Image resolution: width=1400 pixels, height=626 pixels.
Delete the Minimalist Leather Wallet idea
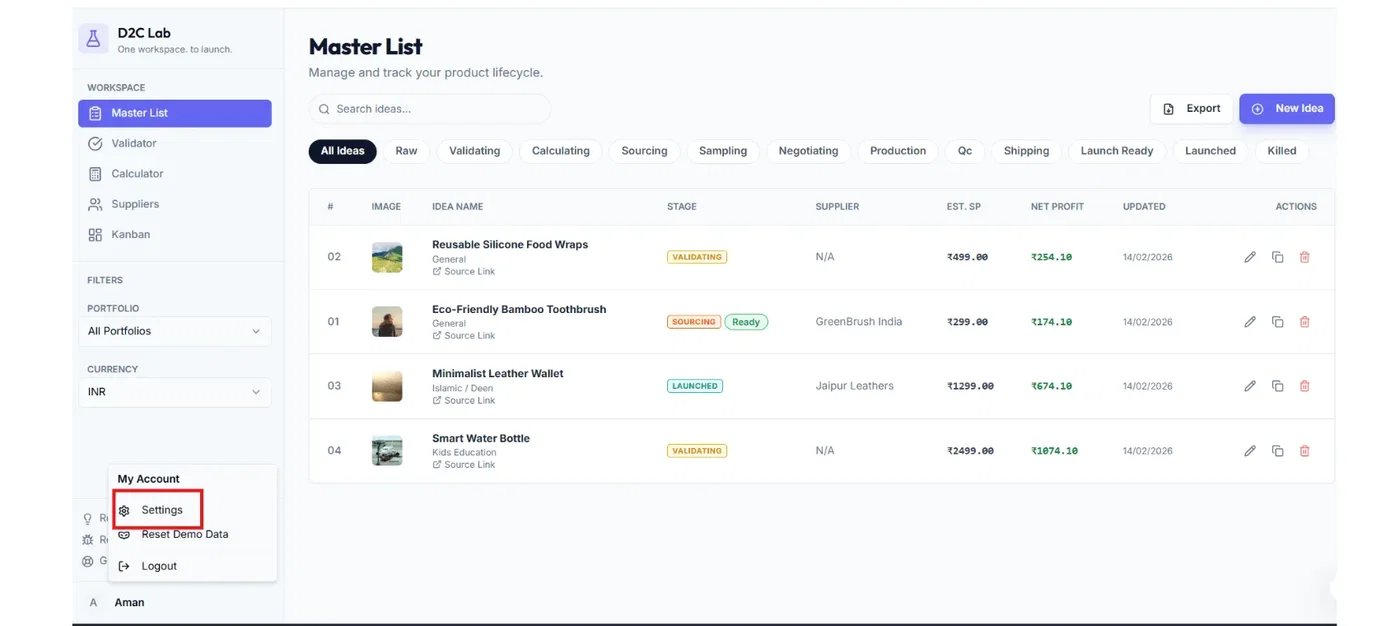tap(1304, 386)
